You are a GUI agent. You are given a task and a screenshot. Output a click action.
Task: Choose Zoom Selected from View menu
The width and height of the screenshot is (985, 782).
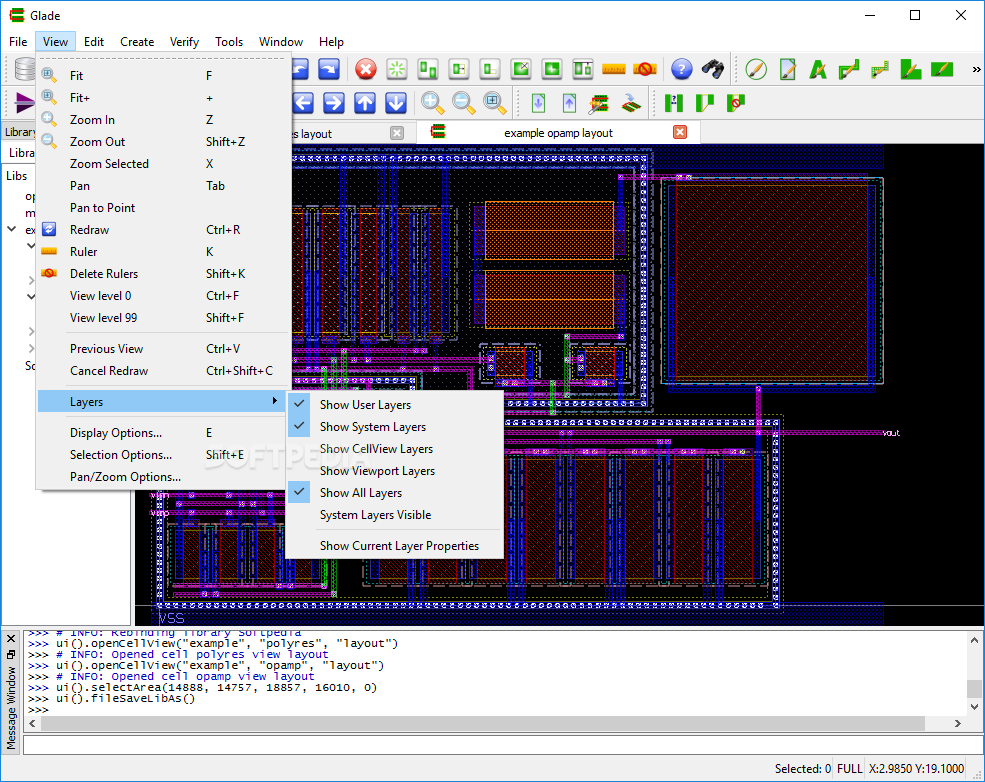[163, 163]
